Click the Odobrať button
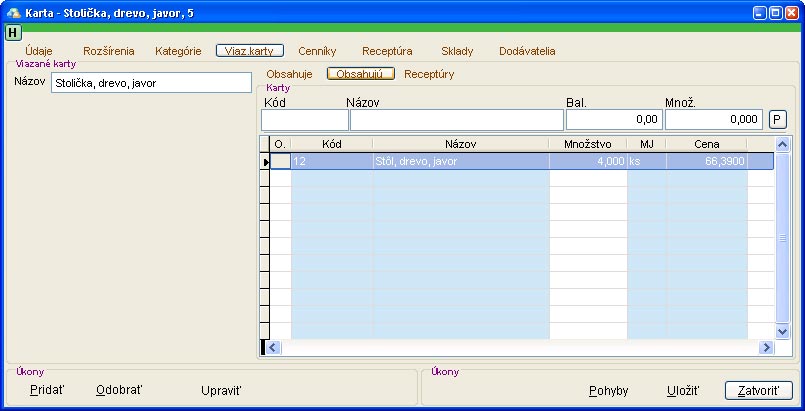 coord(119,390)
